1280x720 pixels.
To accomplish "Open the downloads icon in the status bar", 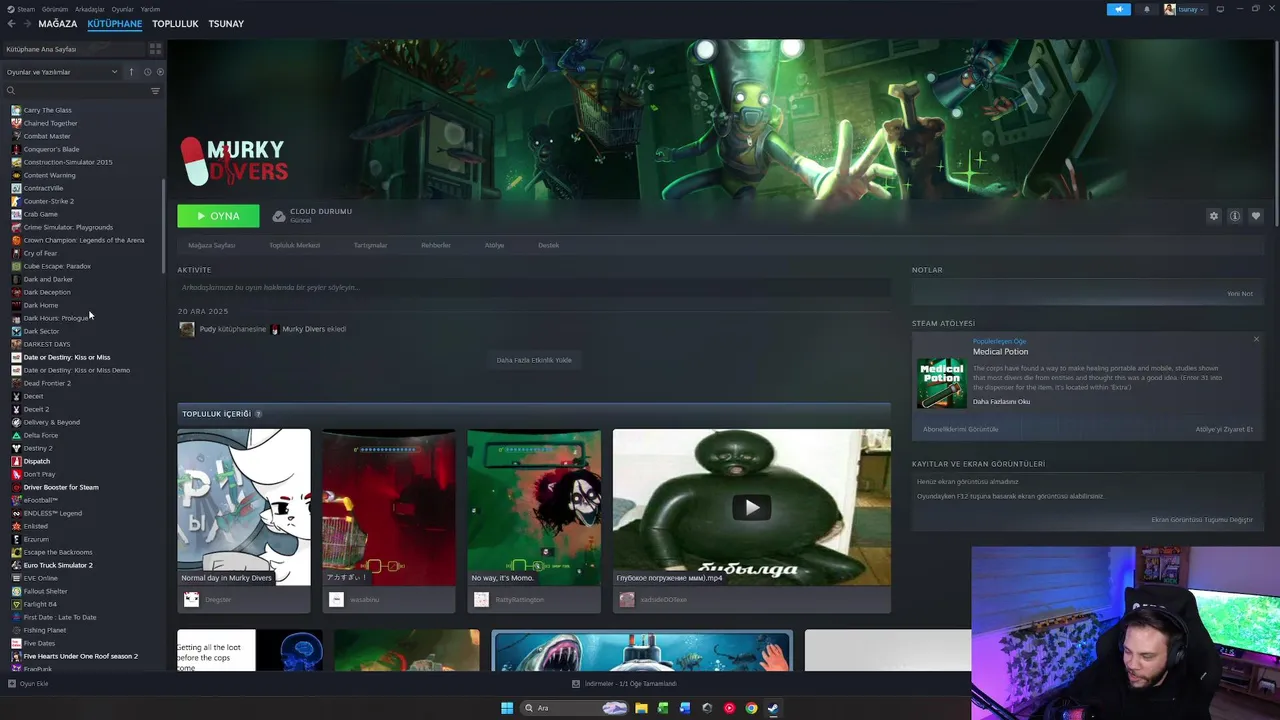I will (576, 684).
